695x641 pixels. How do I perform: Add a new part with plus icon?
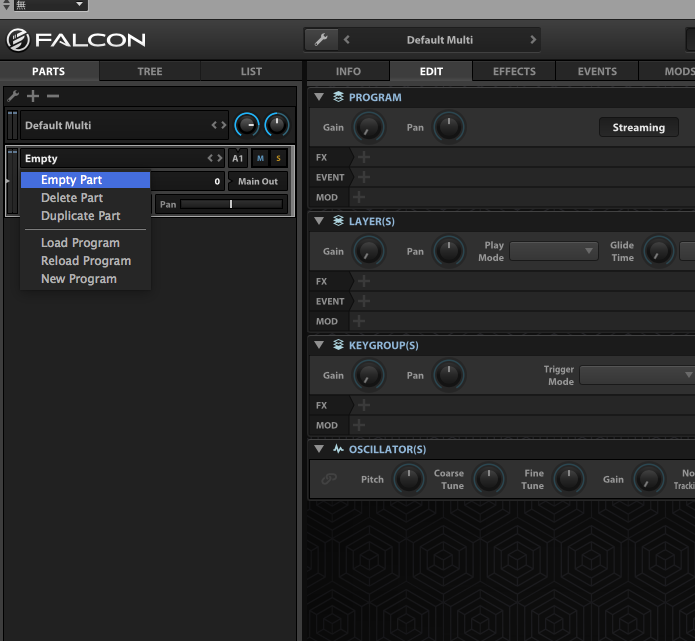pyautogui.click(x=33, y=96)
